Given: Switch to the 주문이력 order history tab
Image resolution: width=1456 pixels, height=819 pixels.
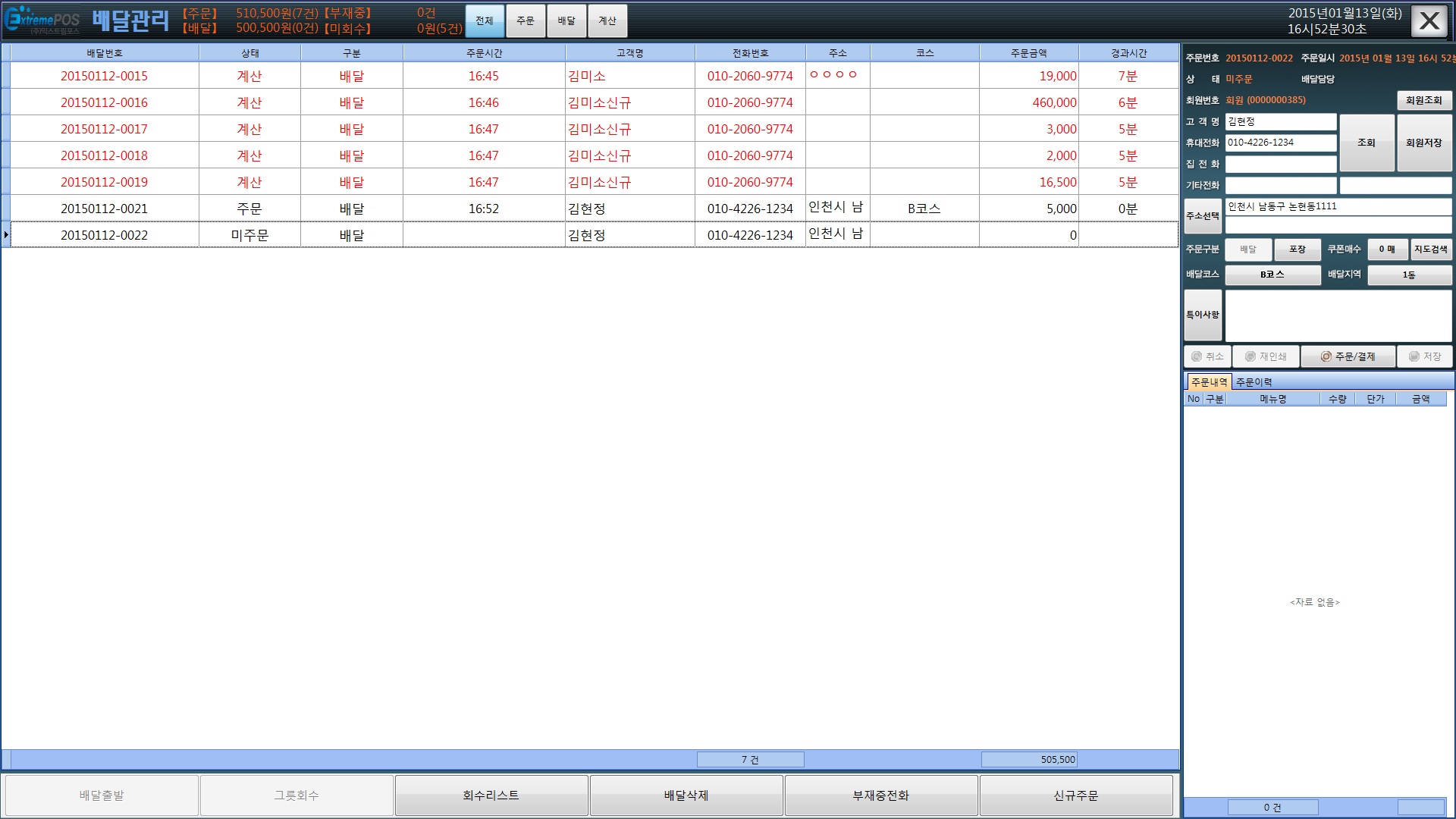Looking at the screenshot, I should pyautogui.click(x=1254, y=382).
